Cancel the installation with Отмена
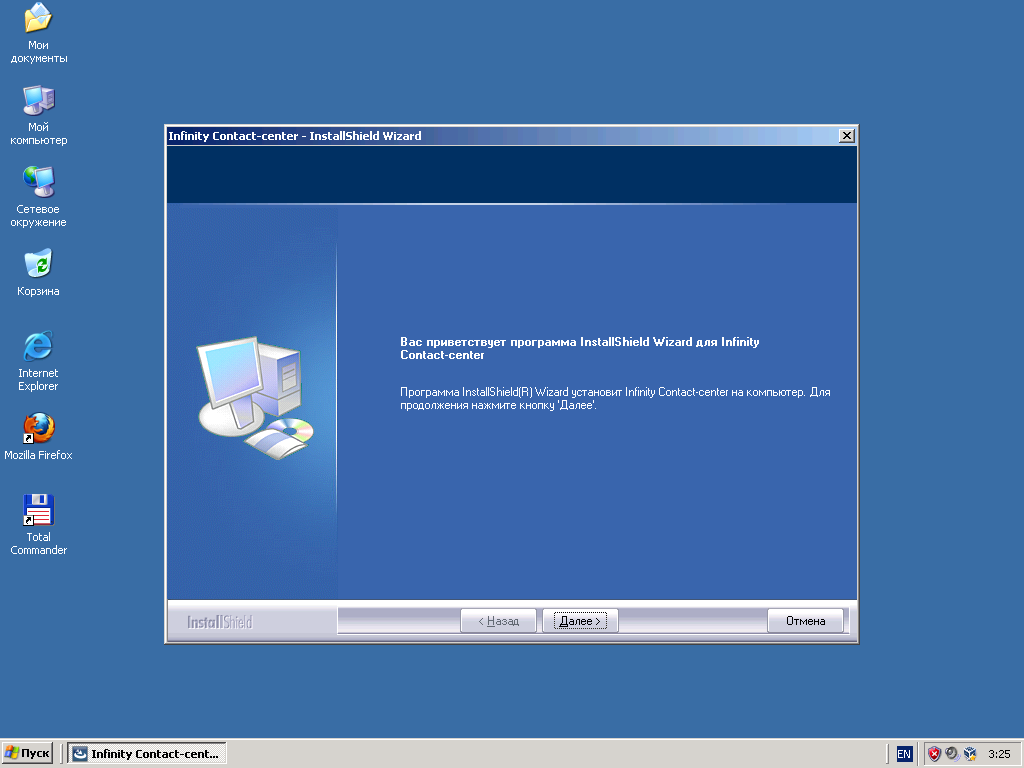This screenshot has width=1024, height=768. click(805, 620)
